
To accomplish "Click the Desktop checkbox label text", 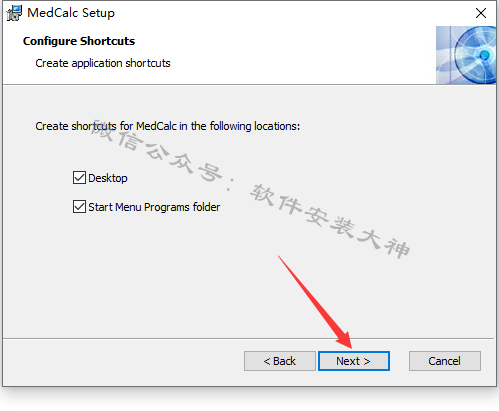I will pos(108,178).
